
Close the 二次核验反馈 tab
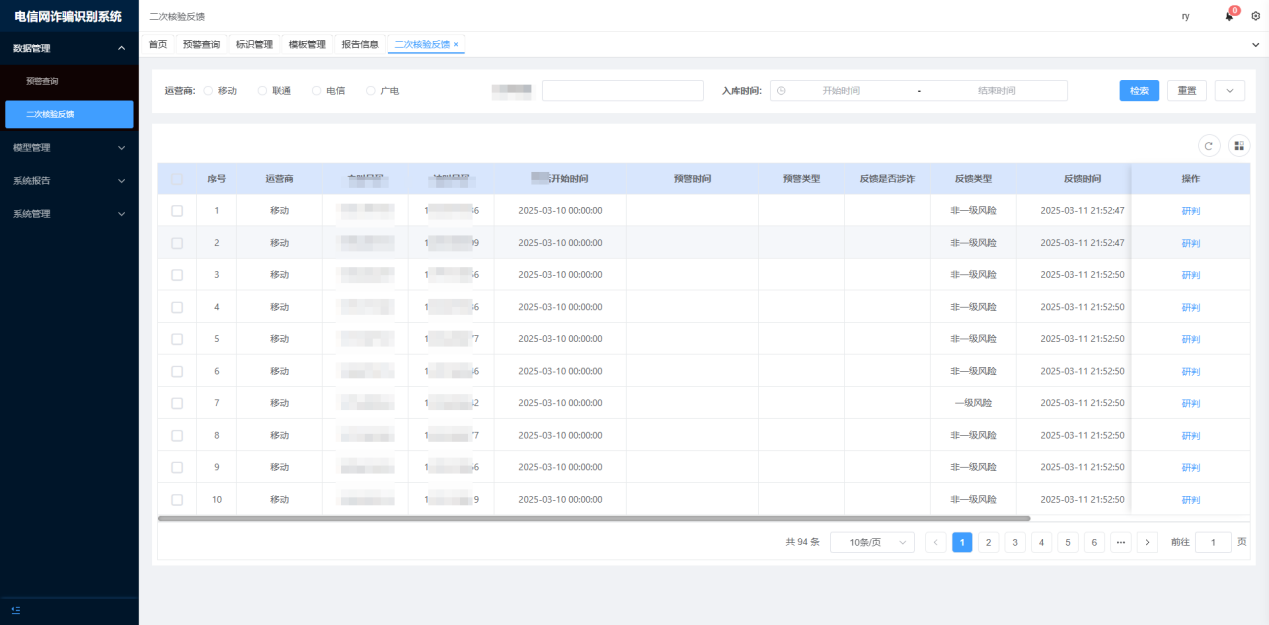coord(457,45)
